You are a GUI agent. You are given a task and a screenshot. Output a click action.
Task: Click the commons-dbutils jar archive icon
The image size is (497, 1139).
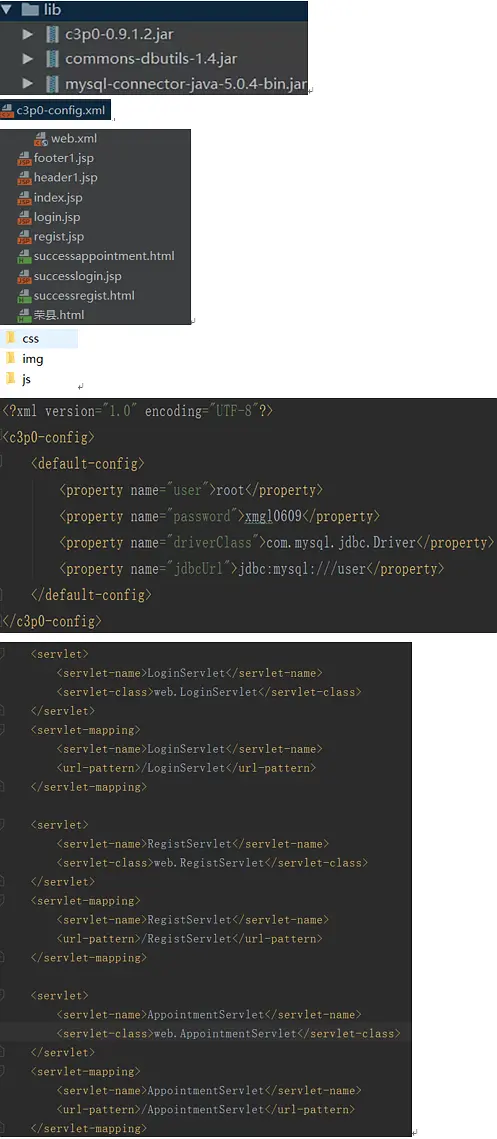(52, 60)
